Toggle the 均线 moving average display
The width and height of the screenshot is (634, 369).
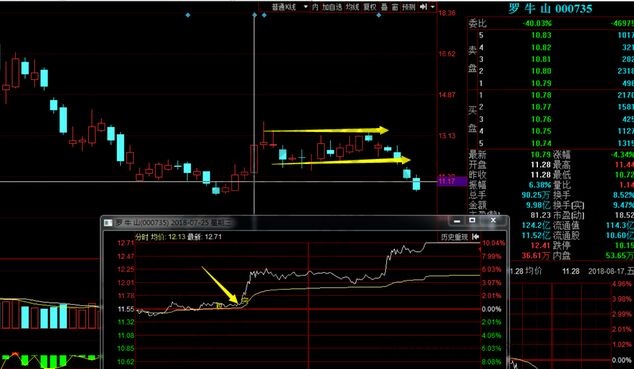click(353, 7)
